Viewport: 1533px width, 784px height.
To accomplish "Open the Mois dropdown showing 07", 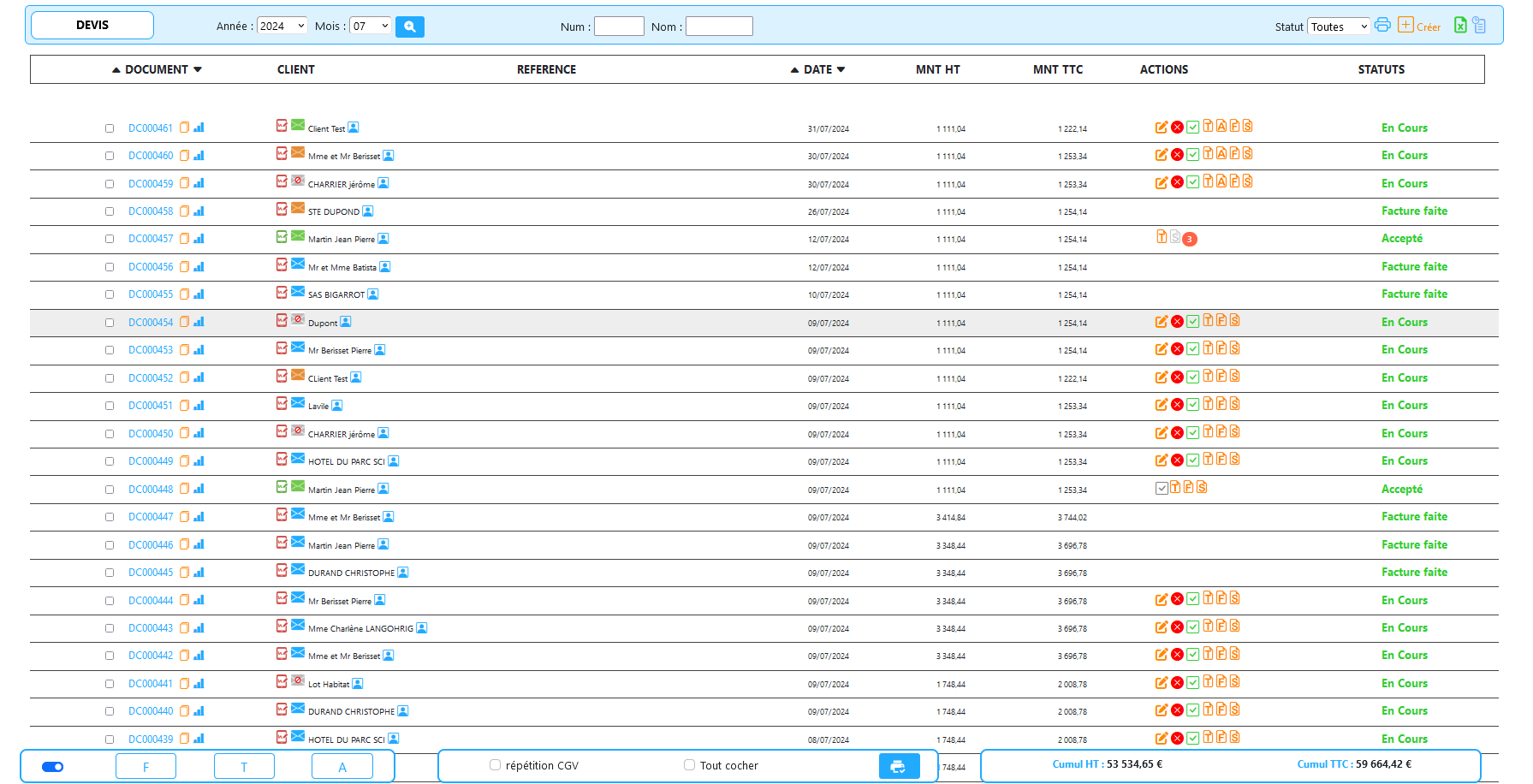I will 371,26.
